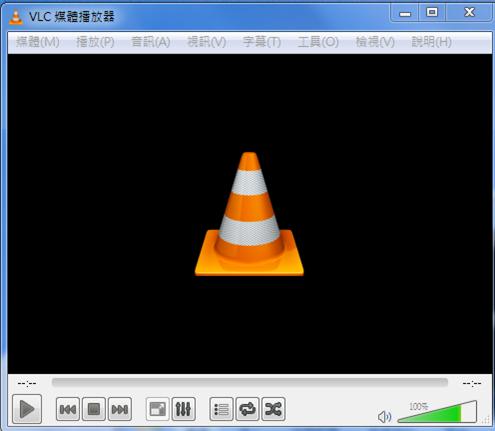This screenshot has height=431, width=495.
Task: Open the 字幕(T) menu
Action: [x=262, y=42]
